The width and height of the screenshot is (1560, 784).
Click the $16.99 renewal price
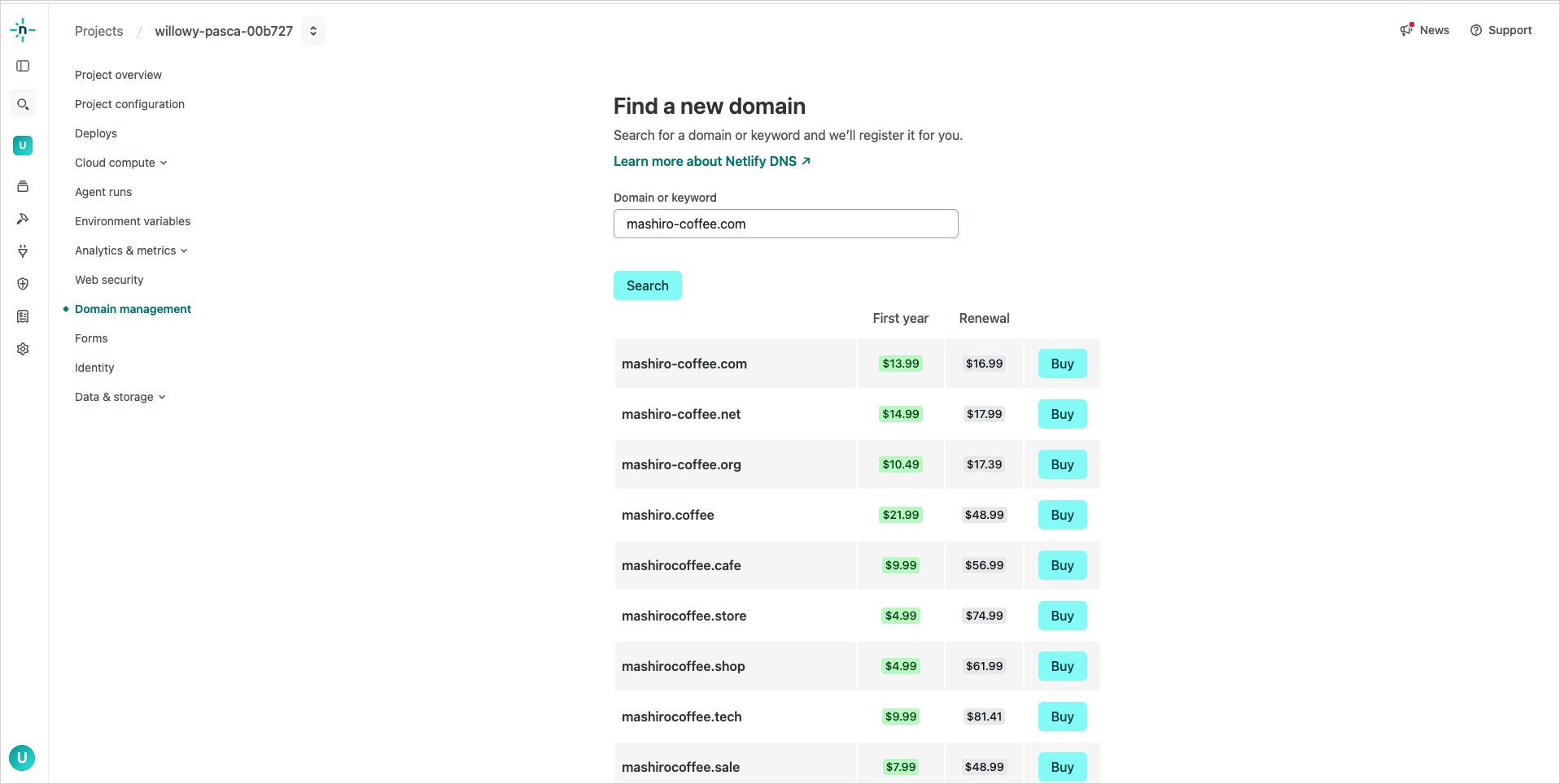(x=984, y=364)
